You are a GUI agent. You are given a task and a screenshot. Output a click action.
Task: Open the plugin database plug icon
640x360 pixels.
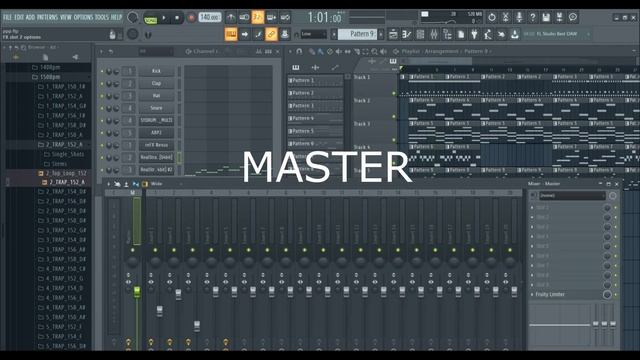[474, 35]
